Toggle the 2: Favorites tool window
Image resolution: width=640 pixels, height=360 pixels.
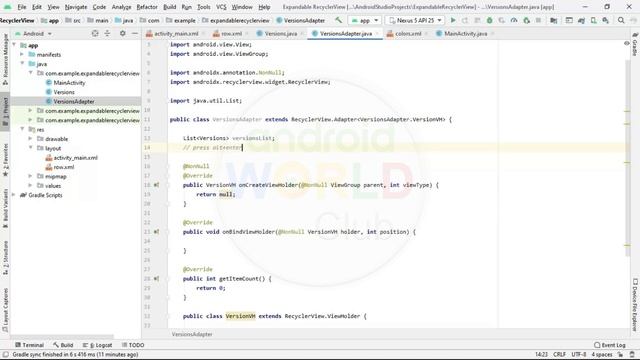(5, 159)
